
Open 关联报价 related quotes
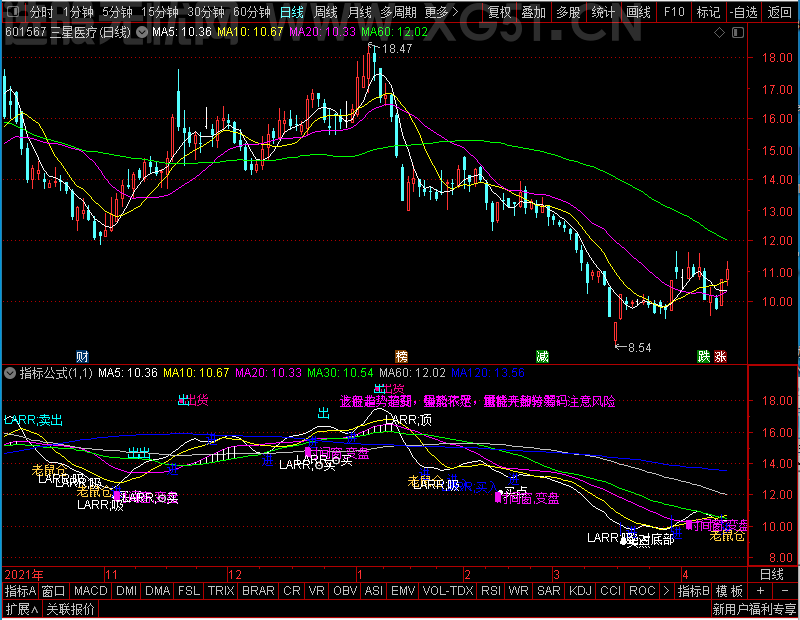(70, 609)
